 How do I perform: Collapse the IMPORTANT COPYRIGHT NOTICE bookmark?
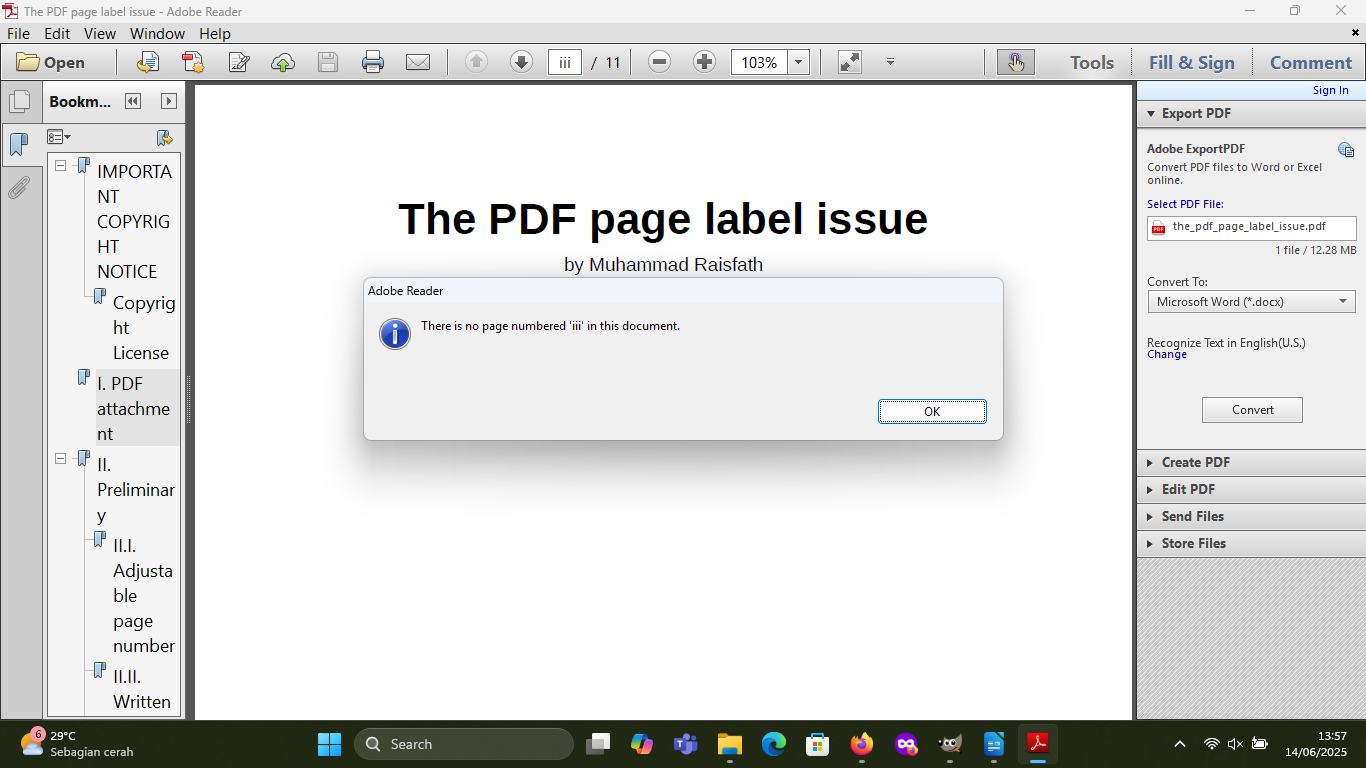pos(60,165)
